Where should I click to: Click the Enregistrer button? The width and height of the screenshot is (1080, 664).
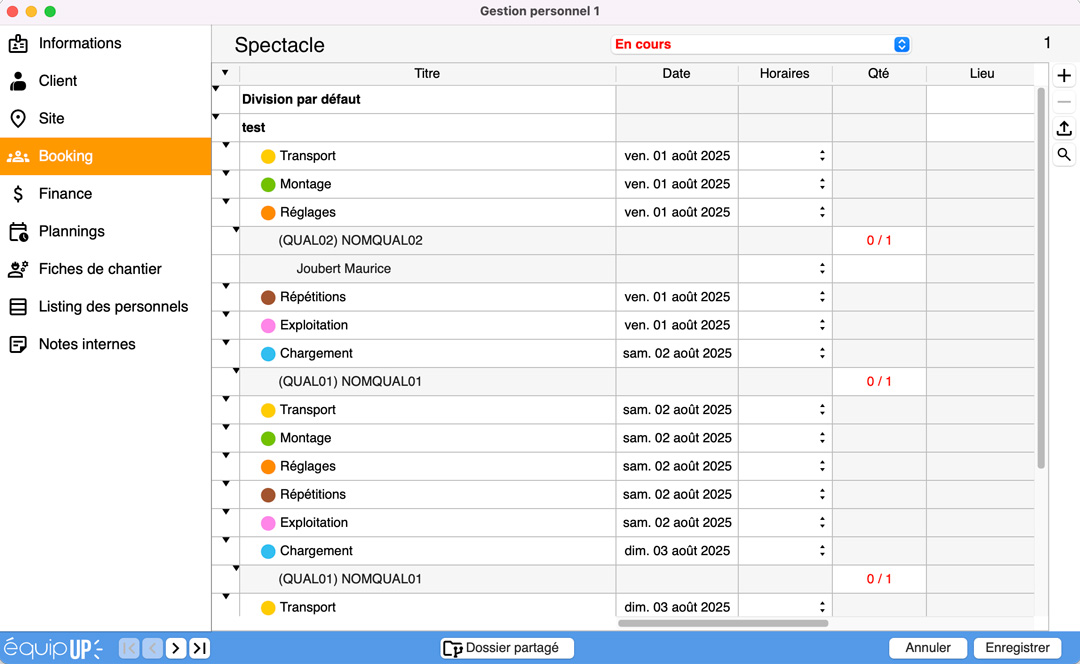pos(1017,648)
